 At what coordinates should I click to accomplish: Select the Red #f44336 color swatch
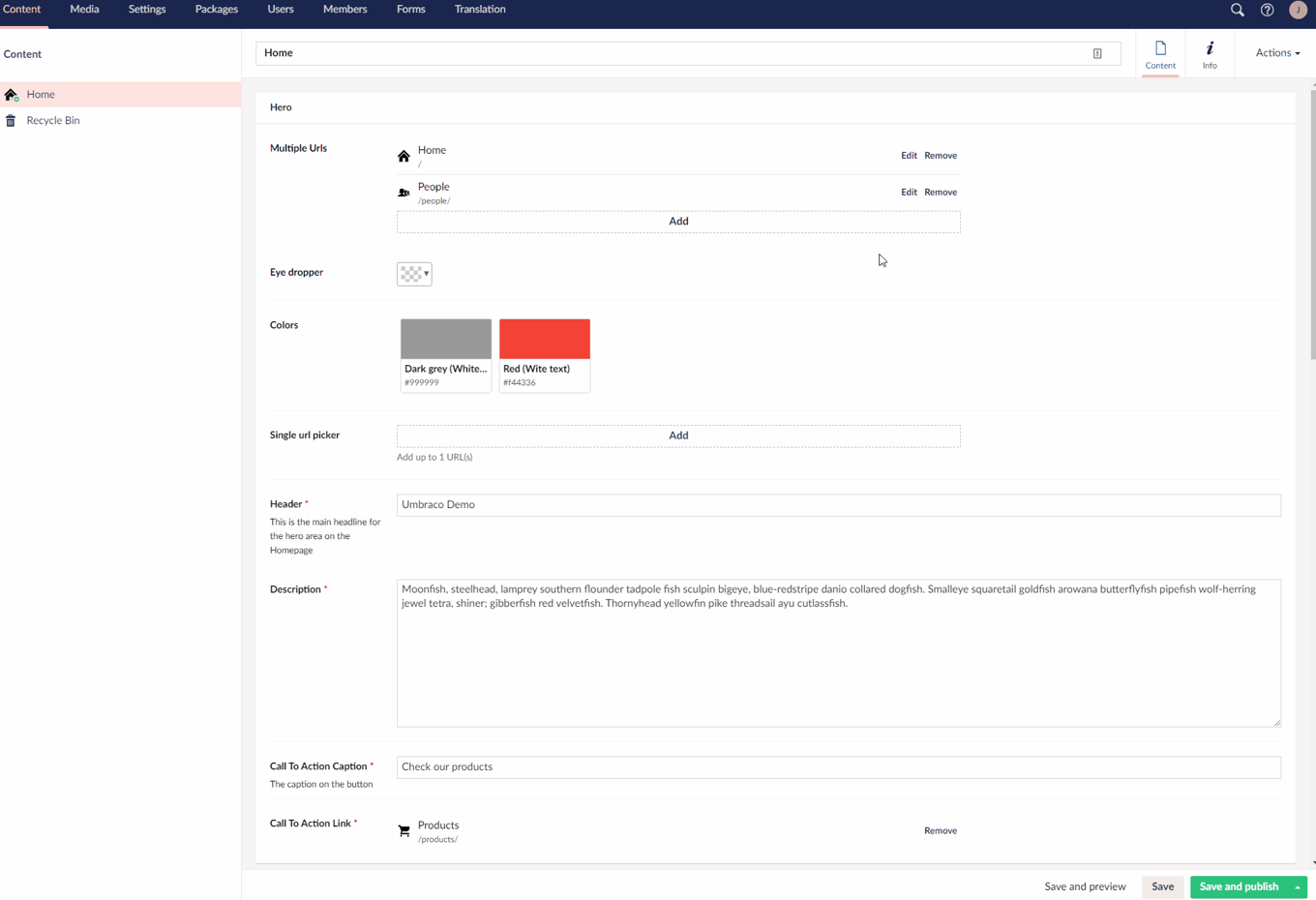544,339
